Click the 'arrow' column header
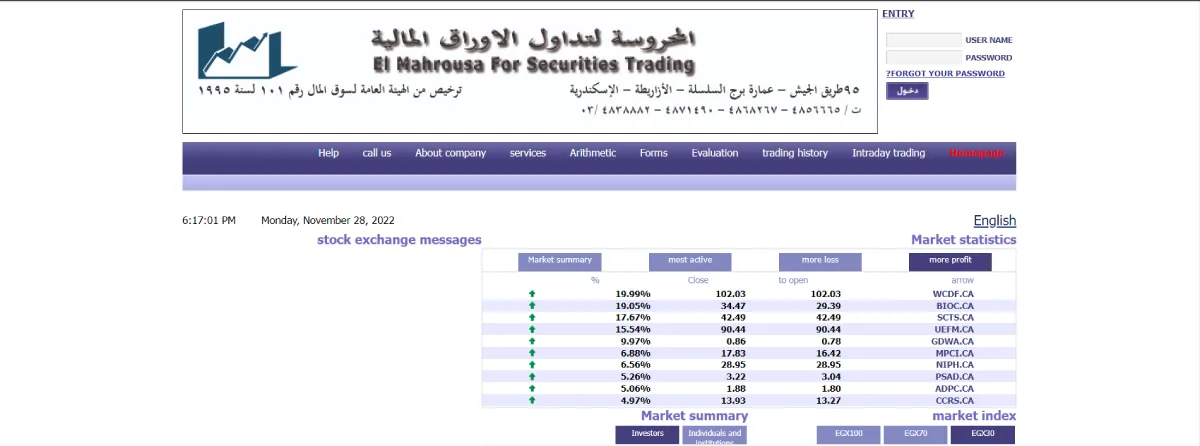 click(962, 281)
